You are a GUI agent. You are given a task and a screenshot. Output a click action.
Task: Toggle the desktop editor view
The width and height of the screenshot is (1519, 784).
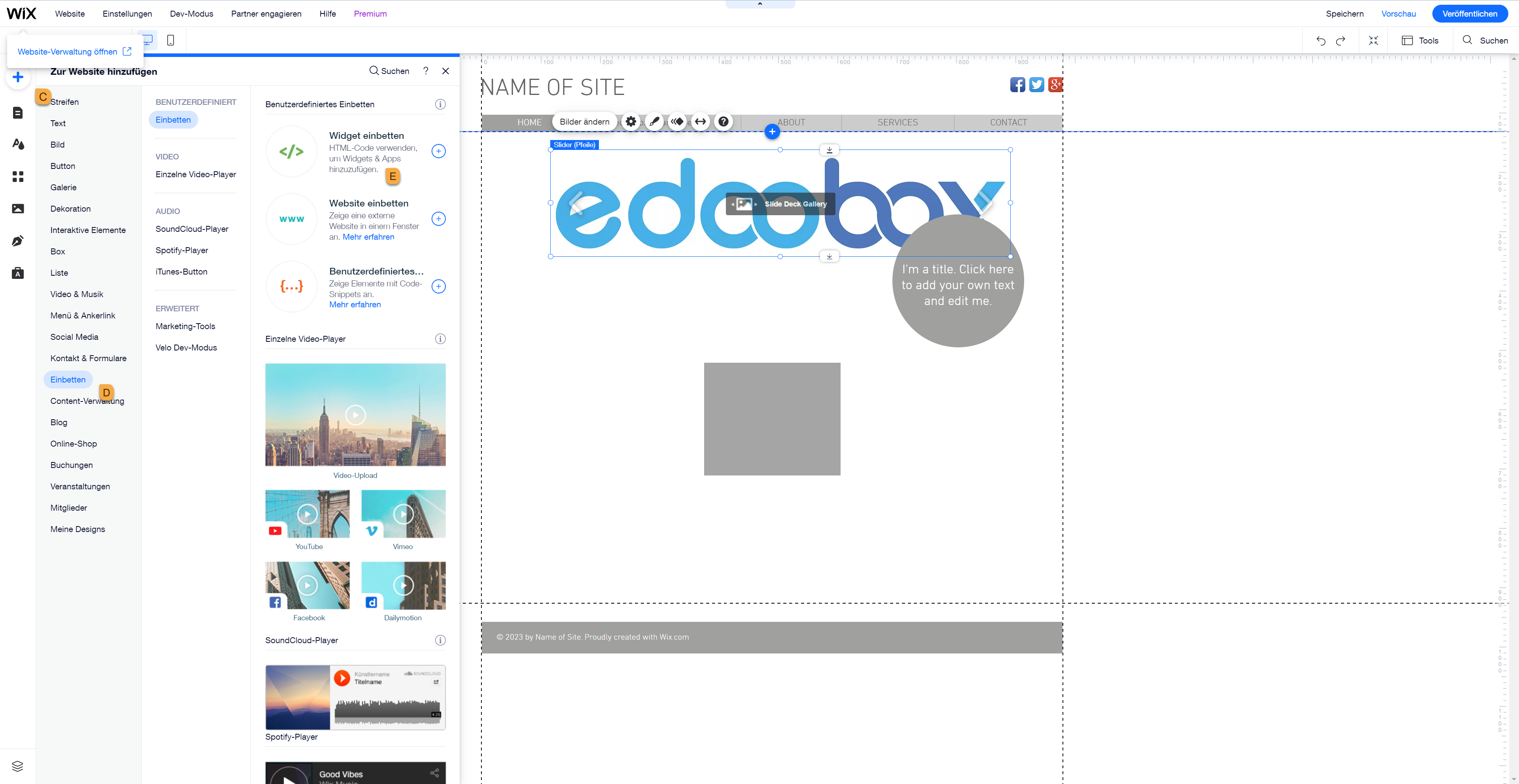[x=146, y=40]
